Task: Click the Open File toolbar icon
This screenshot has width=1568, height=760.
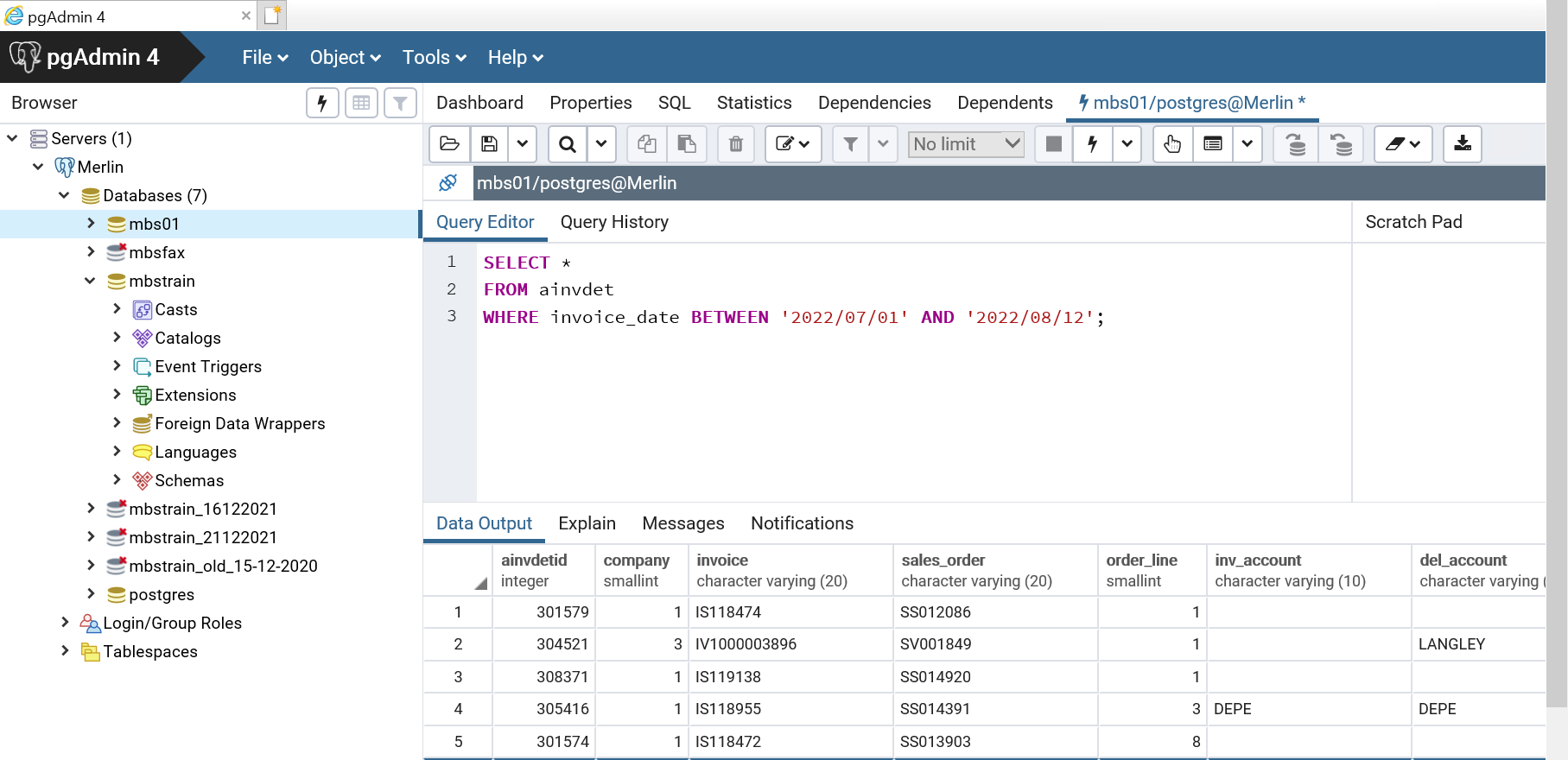Action: coord(449,144)
